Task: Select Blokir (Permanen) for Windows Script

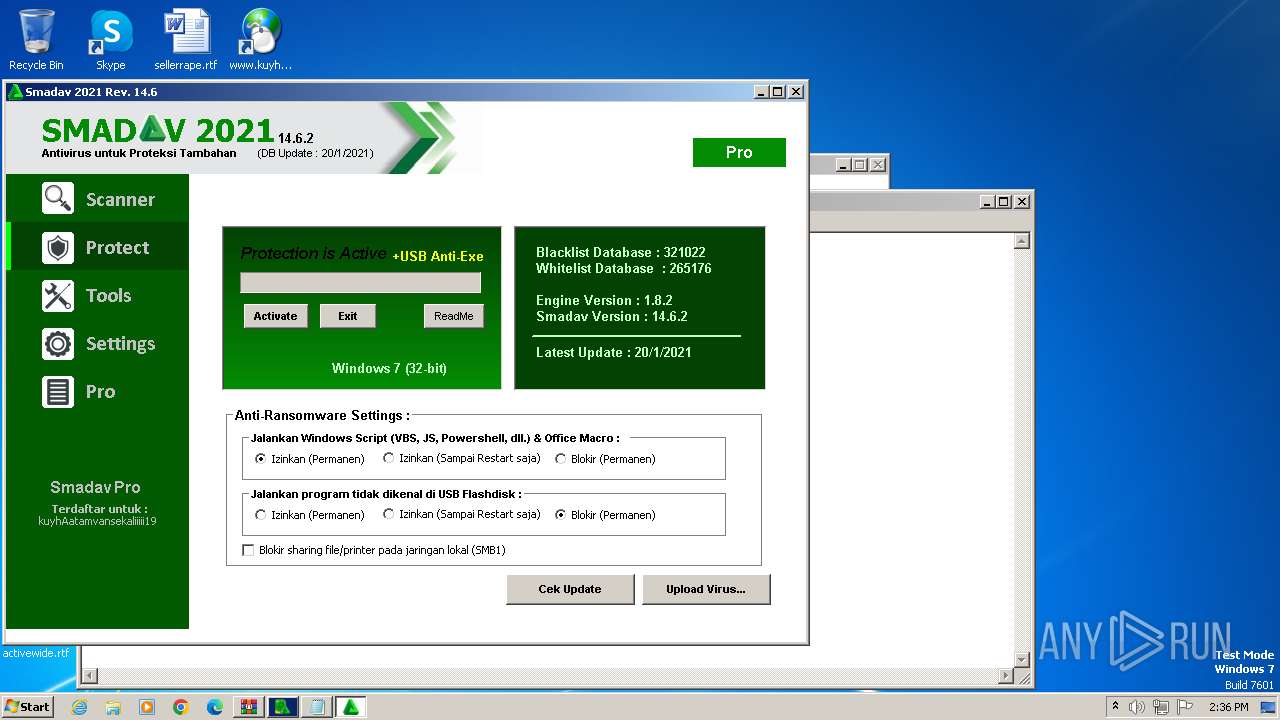Action: click(561, 459)
